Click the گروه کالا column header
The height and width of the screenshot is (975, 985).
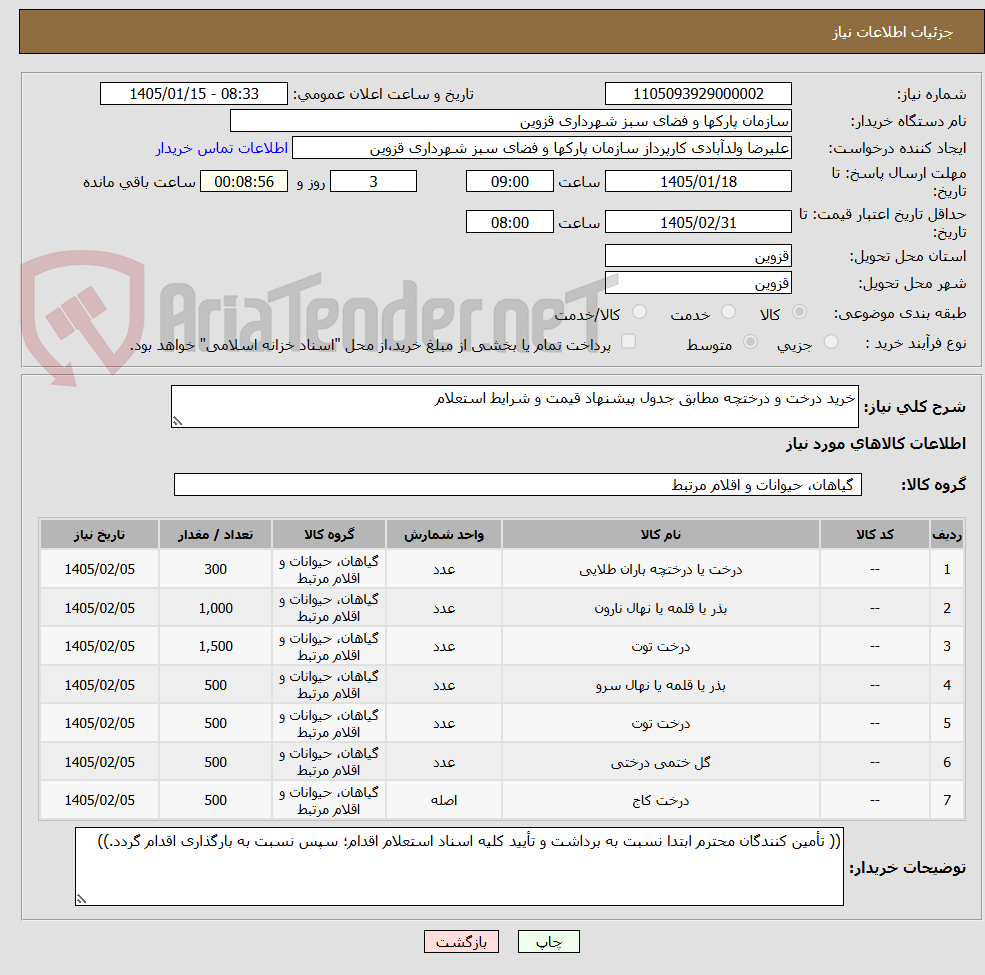tap(329, 535)
